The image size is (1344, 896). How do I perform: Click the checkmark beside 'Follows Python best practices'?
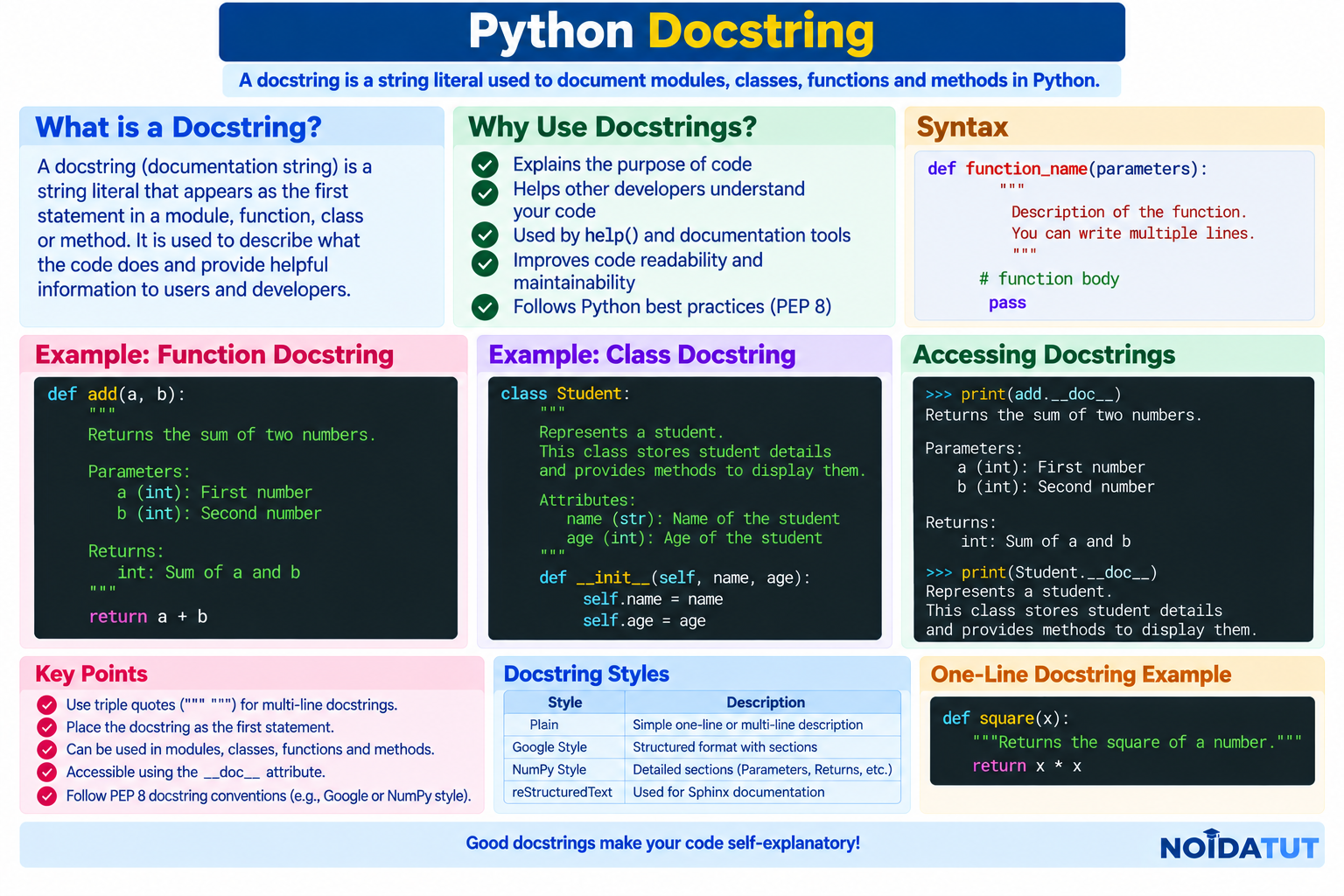click(x=485, y=307)
